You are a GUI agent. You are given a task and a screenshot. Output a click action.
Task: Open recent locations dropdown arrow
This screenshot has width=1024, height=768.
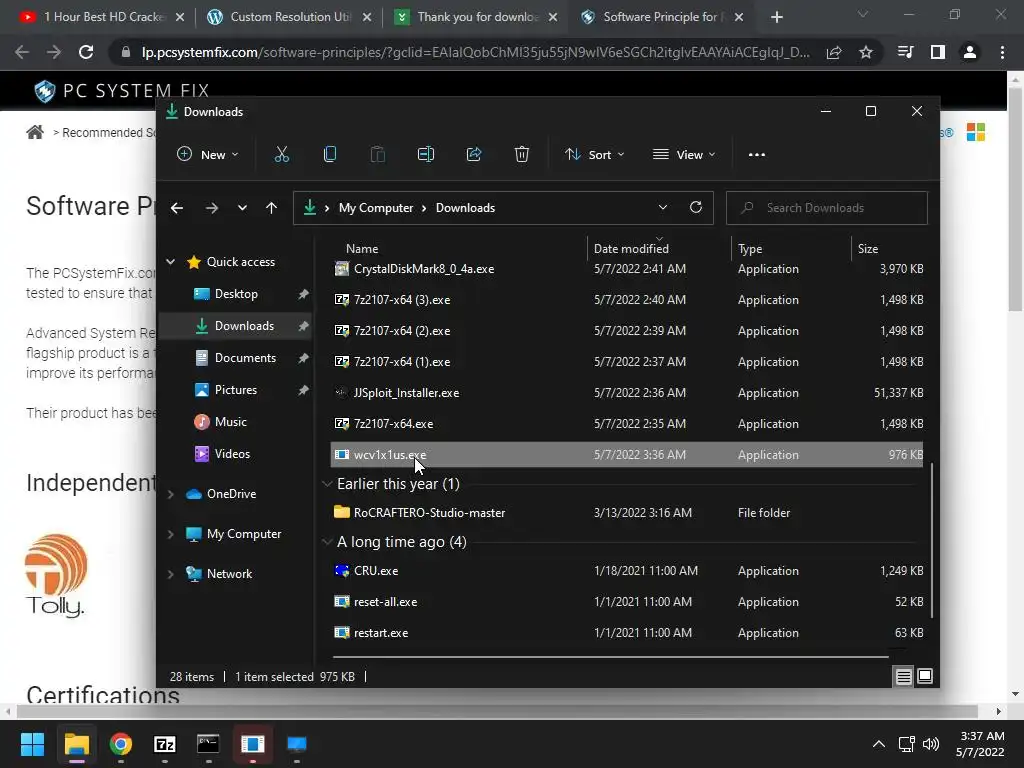pyautogui.click(x=242, y=208)
